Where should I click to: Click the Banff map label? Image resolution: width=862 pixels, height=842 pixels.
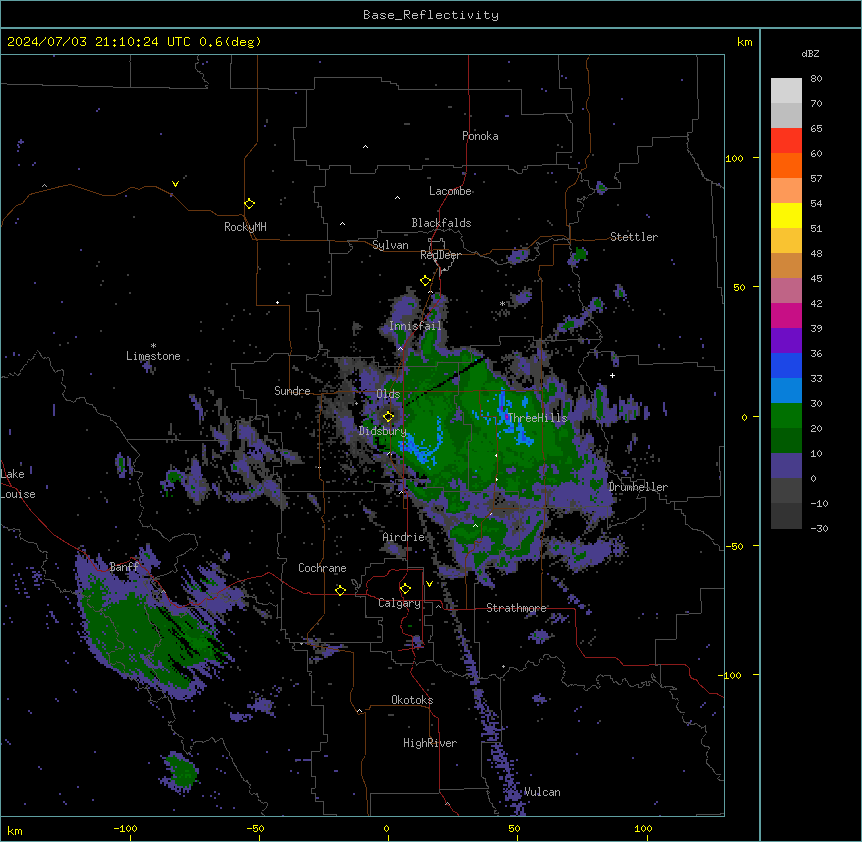tap(124, 567)
